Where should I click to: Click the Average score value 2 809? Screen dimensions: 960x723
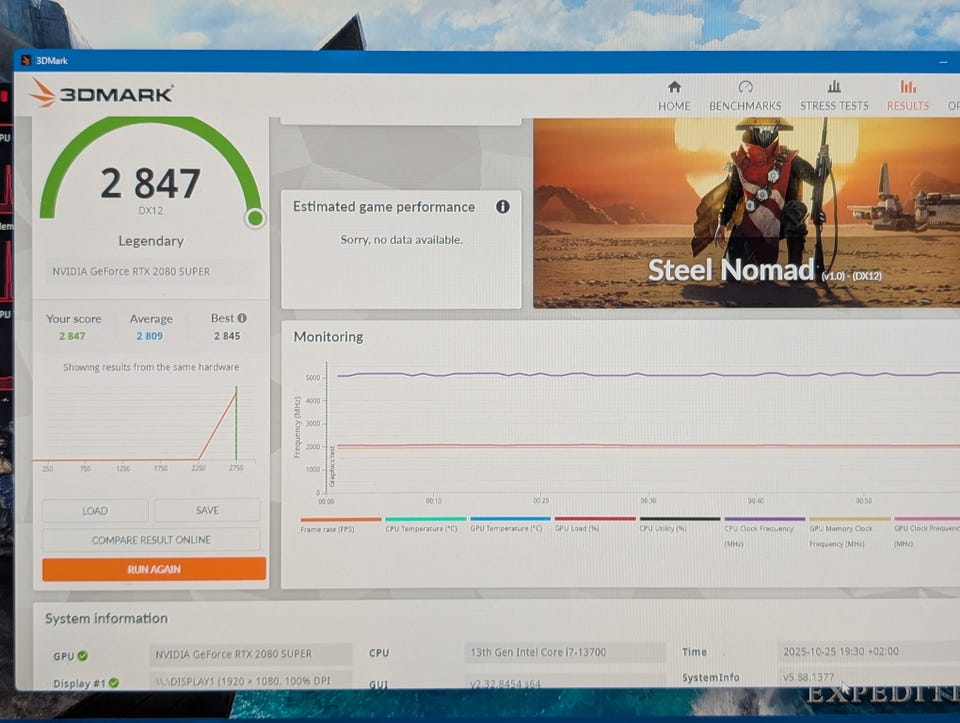149,336
